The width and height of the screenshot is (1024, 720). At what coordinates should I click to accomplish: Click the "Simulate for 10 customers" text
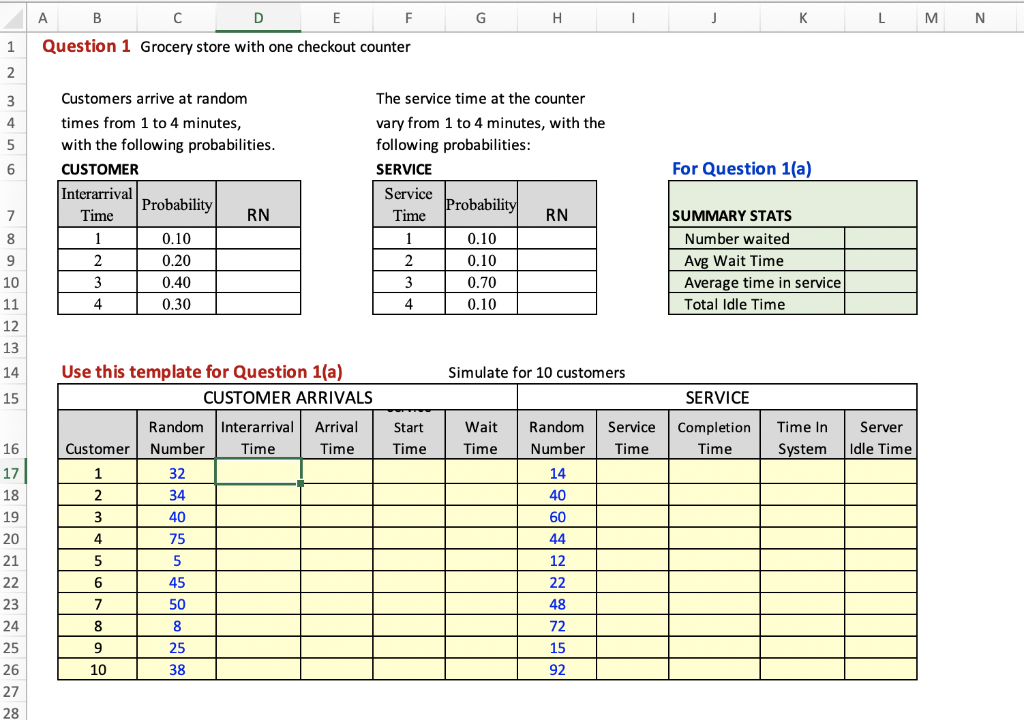[537, 372]
